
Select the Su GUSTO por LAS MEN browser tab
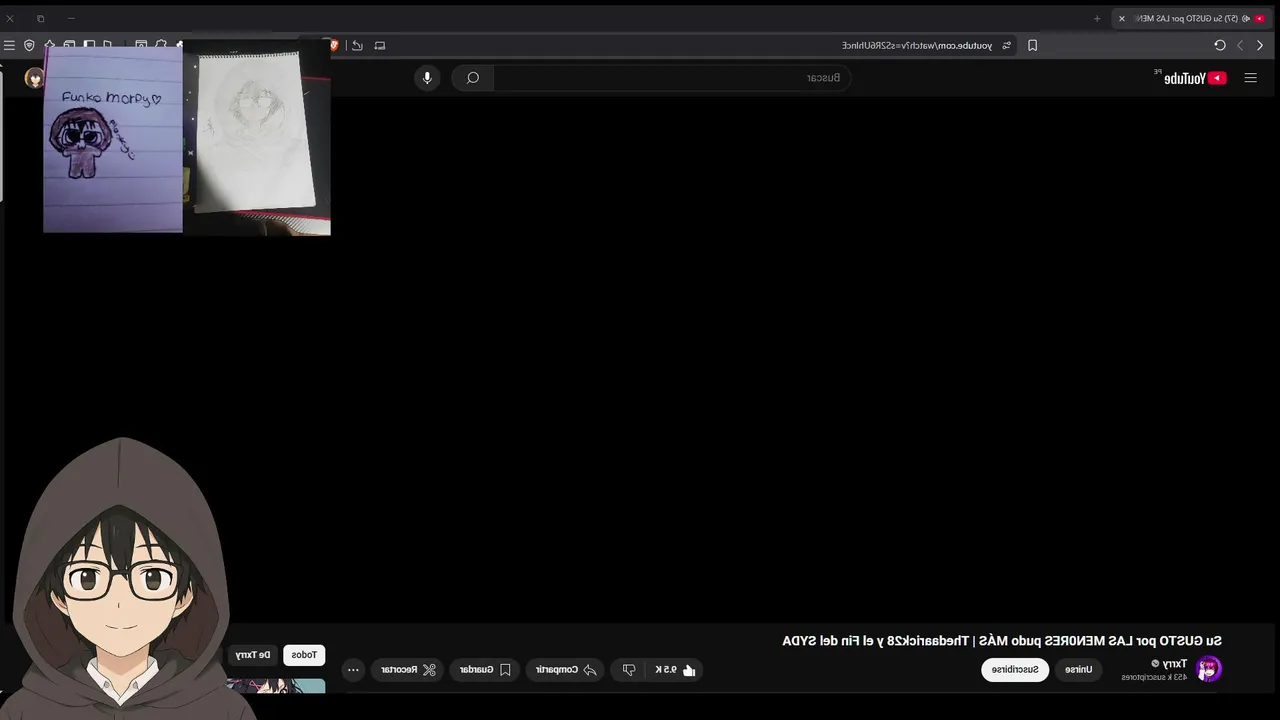tap(1190, 18)
